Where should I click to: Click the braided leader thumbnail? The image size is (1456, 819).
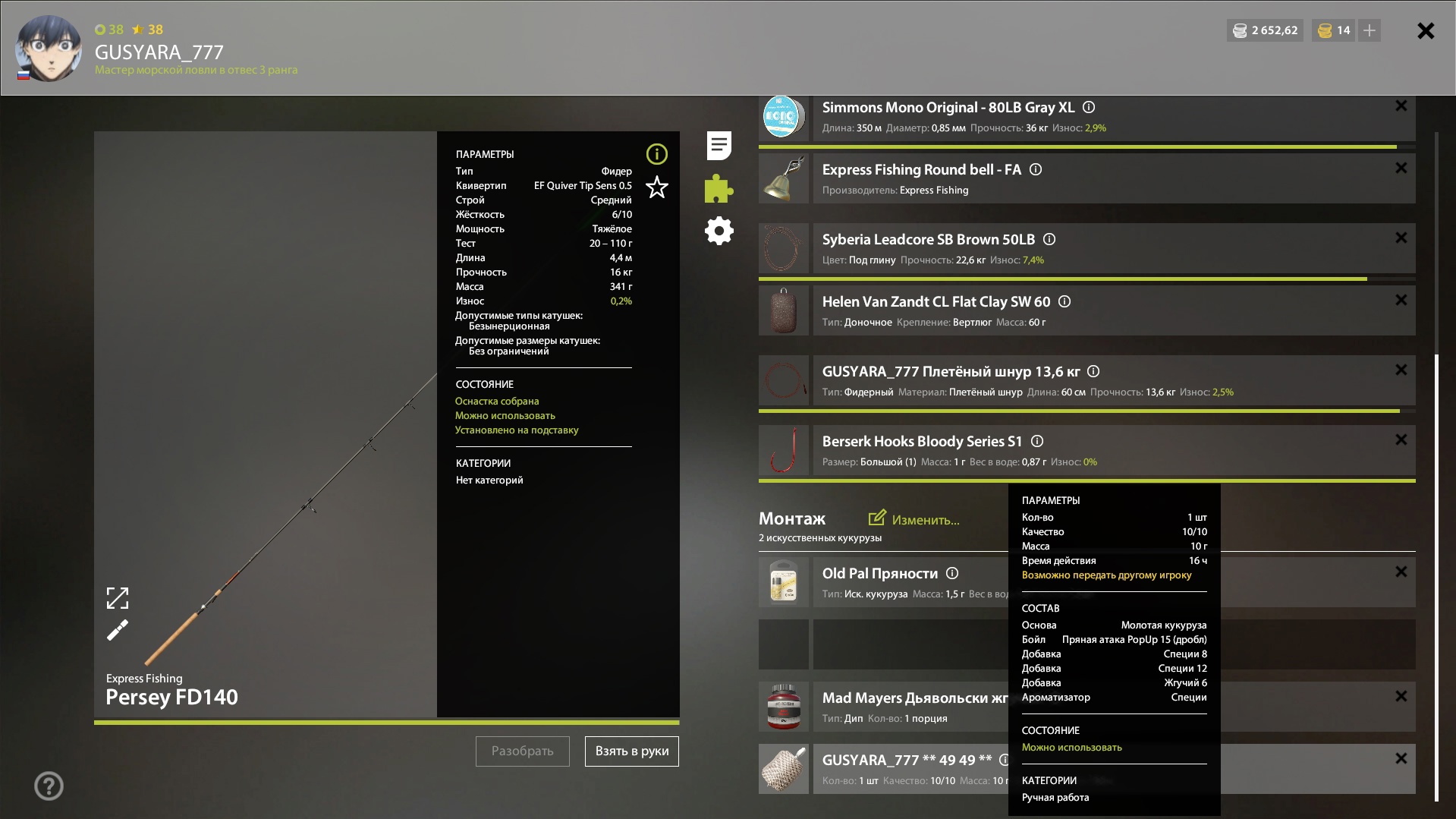click(x=784, y=380)
